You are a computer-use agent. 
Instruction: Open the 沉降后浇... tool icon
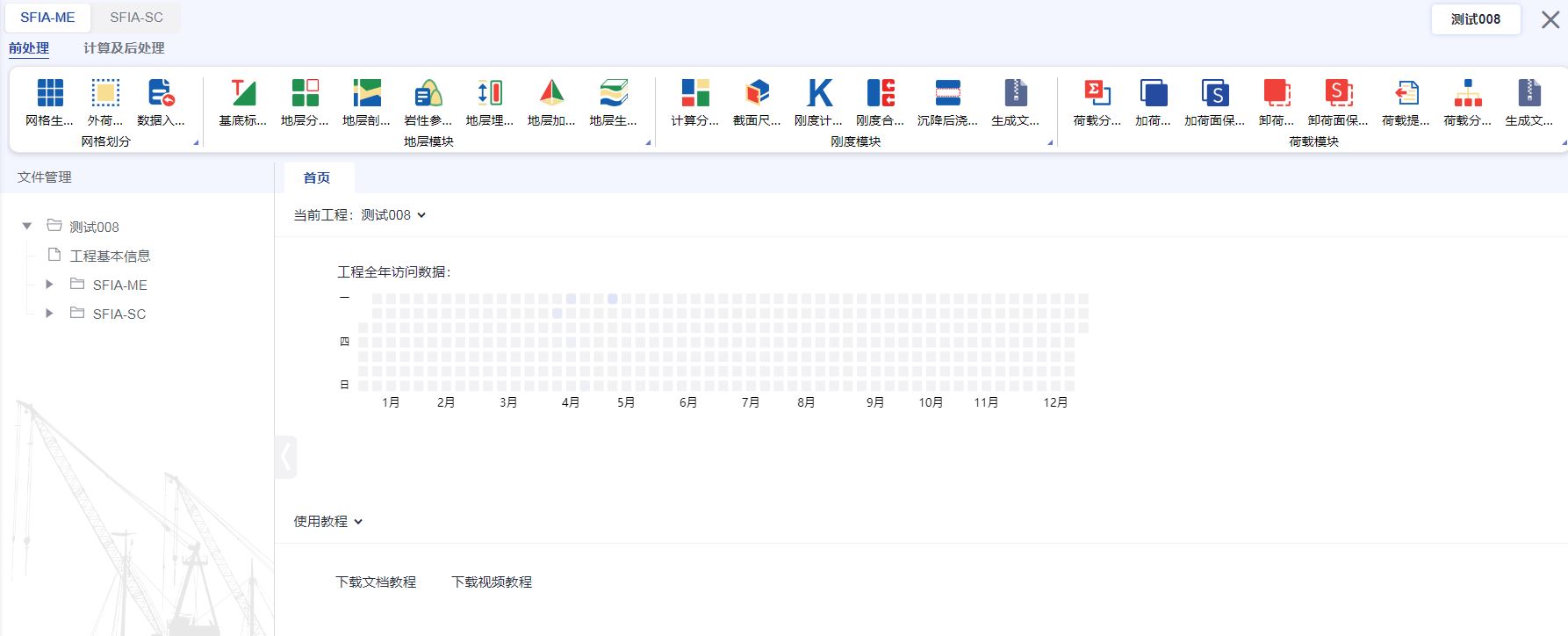point(947,93)
